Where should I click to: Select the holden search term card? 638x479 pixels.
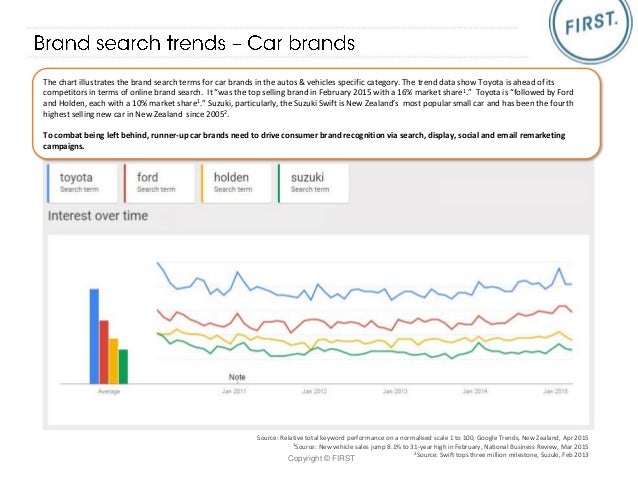[236, 183]
